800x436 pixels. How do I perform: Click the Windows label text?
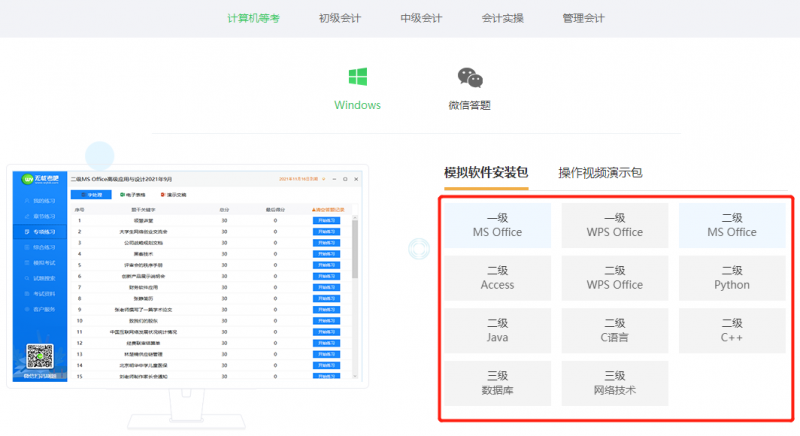tap(358, 105)
